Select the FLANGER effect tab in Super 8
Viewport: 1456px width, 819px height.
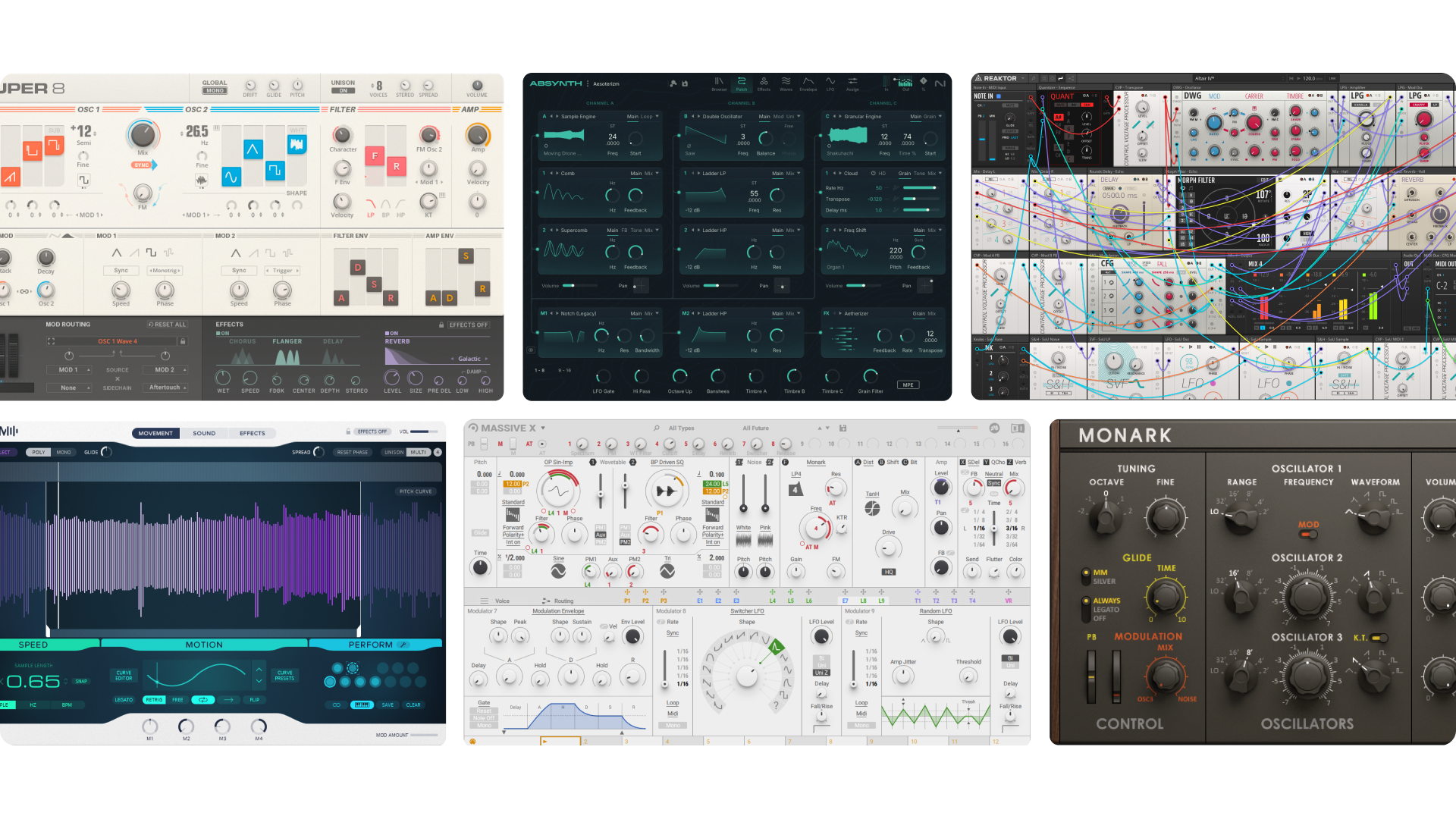coord(287,341)
